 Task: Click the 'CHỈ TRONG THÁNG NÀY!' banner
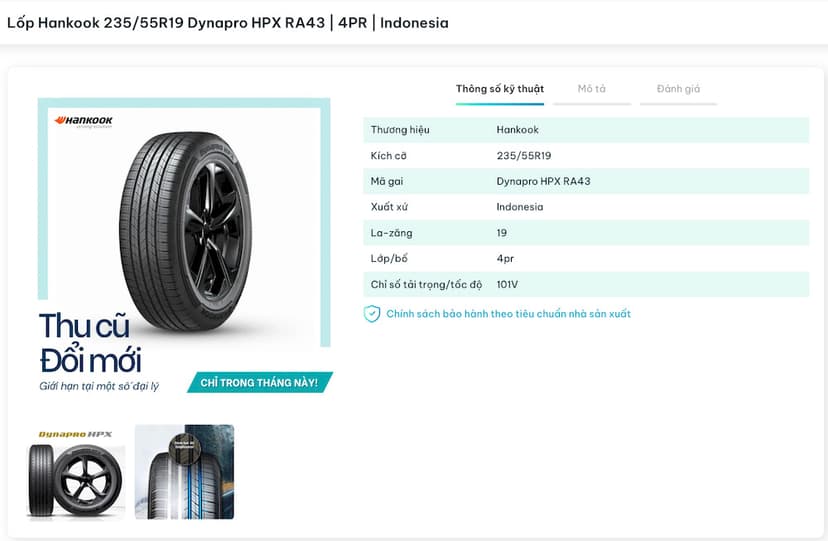(x=259, y=382)
